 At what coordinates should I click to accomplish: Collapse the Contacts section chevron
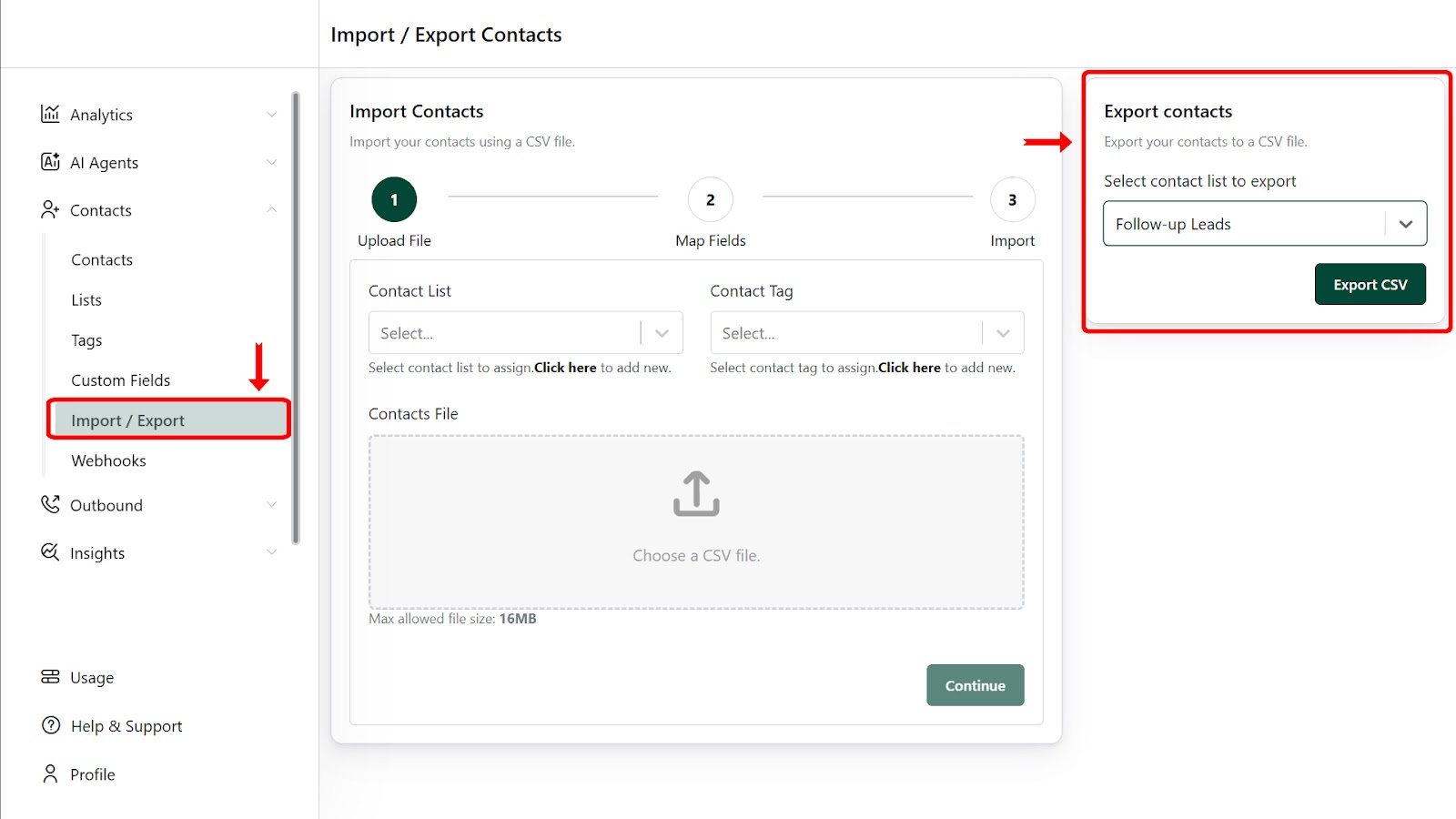click(x=271, y=210)
